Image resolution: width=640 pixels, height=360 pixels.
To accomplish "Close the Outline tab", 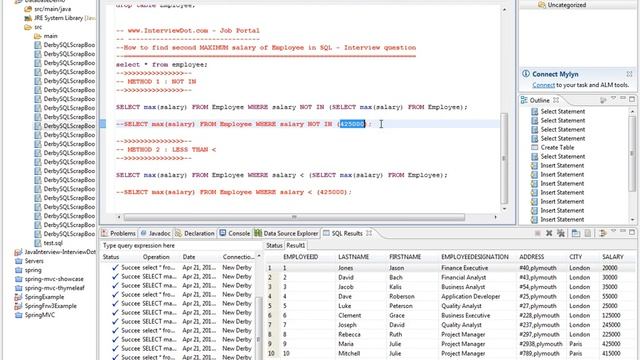I will coord(556,100).
